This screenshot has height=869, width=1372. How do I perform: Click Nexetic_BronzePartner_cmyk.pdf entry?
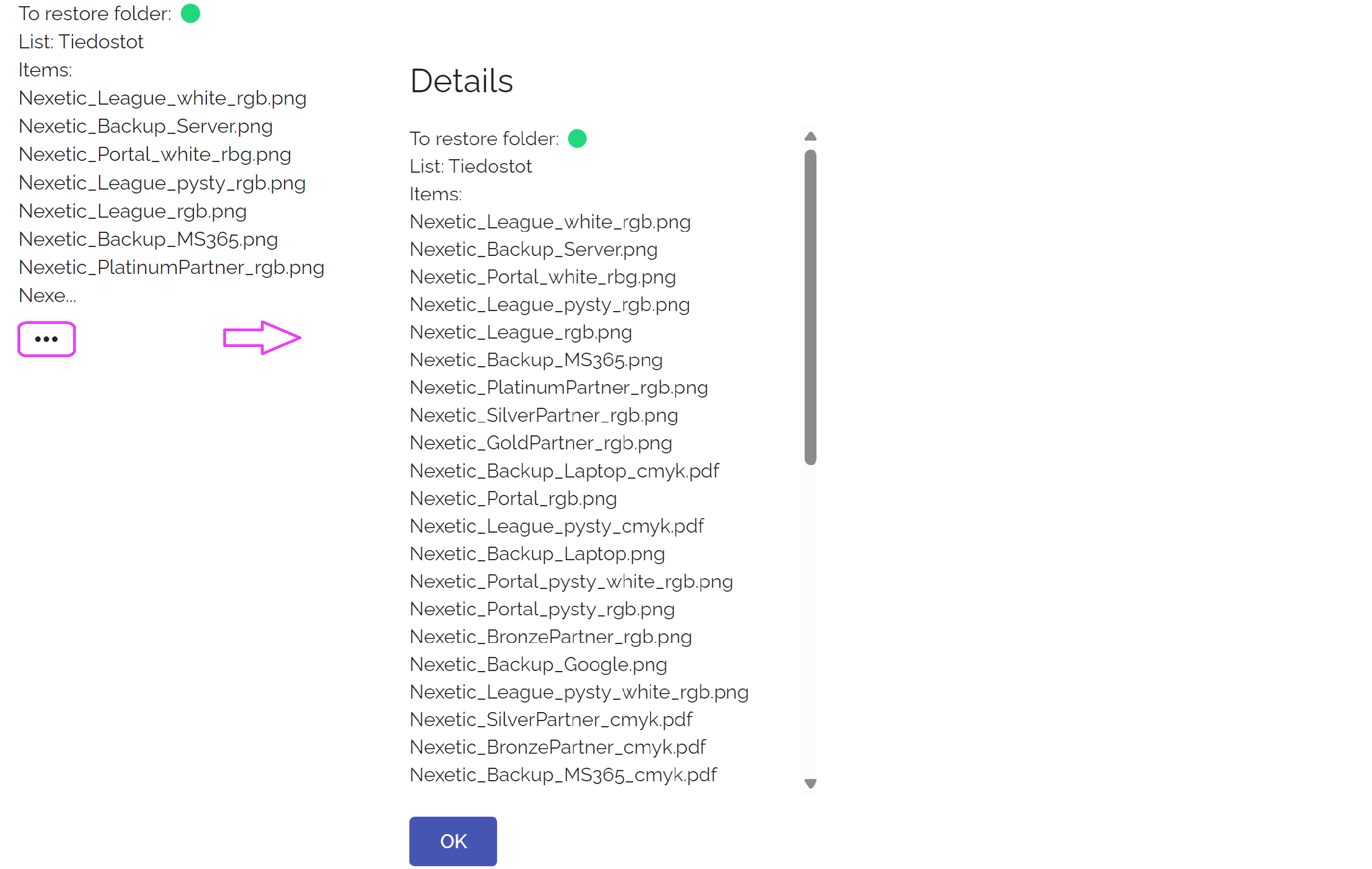pos(558,747)
